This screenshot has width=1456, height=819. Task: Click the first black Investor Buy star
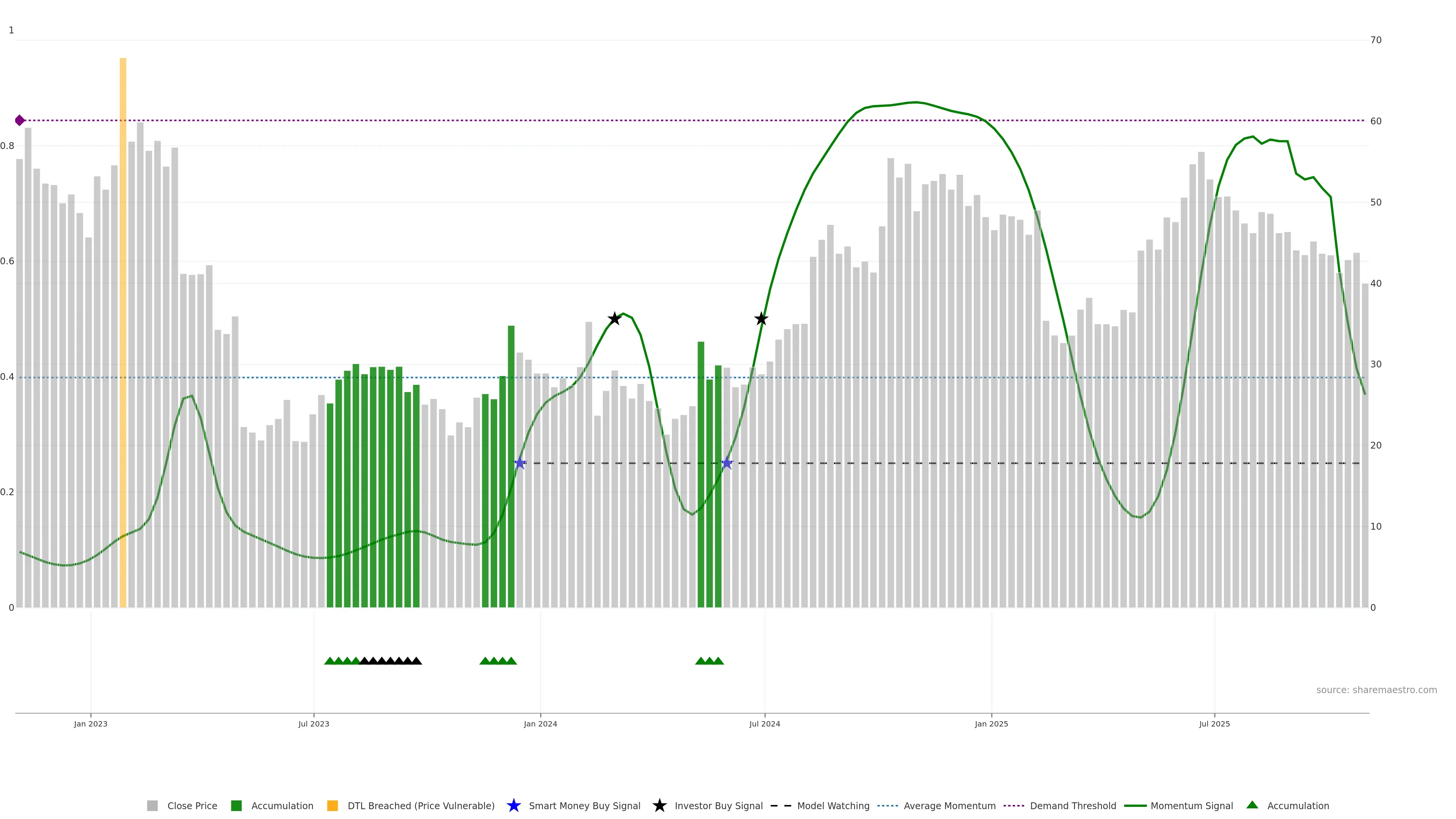[x=614, y=319]
